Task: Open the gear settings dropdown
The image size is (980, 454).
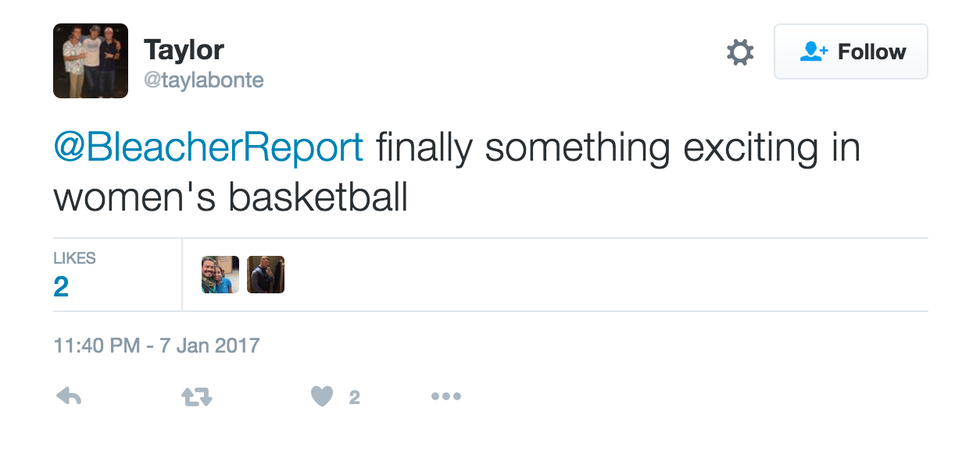Action: point(740,53)
